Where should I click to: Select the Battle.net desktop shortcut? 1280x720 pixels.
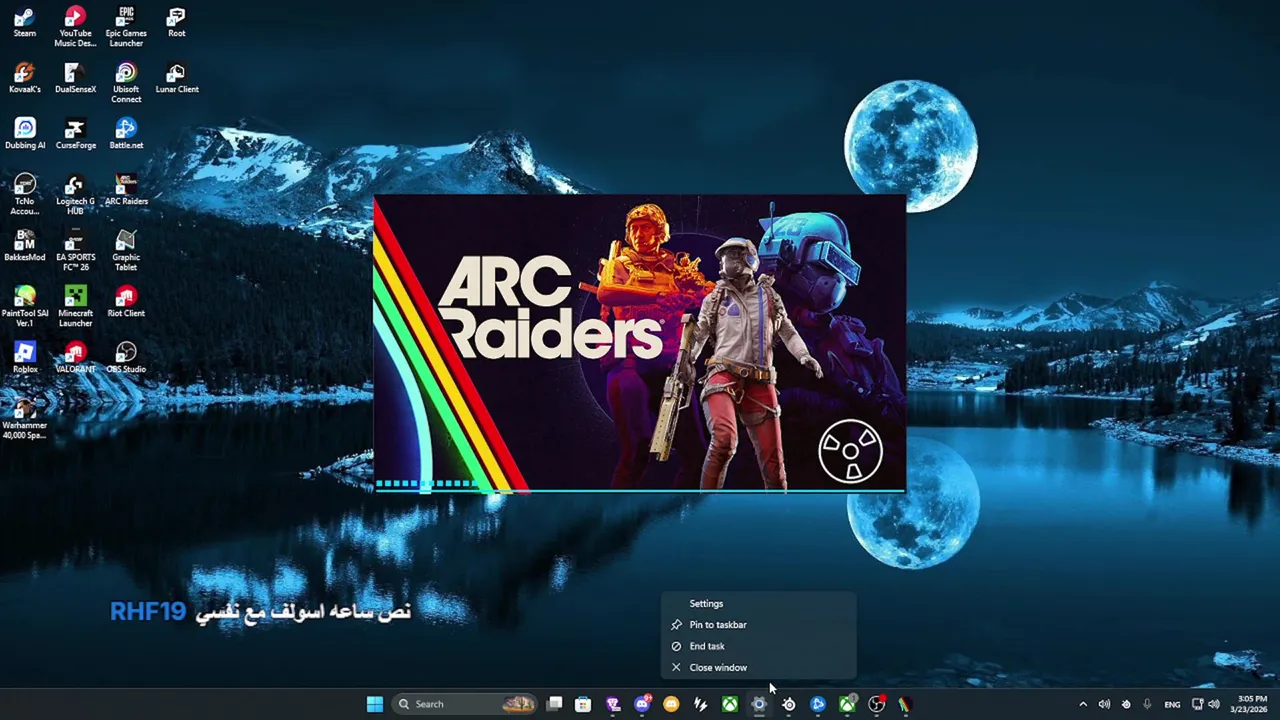[126, 135]
